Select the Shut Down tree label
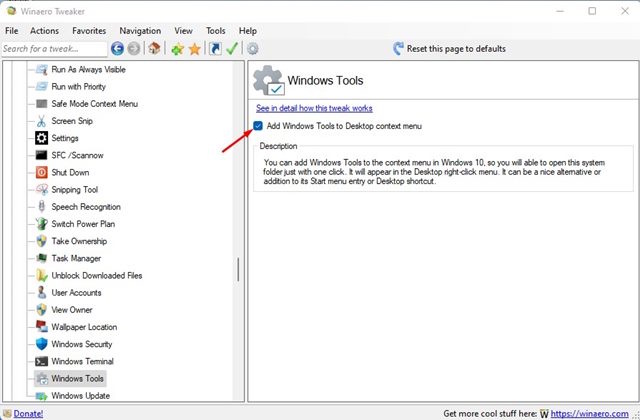640x420 pixels. (x=70, y=173)
